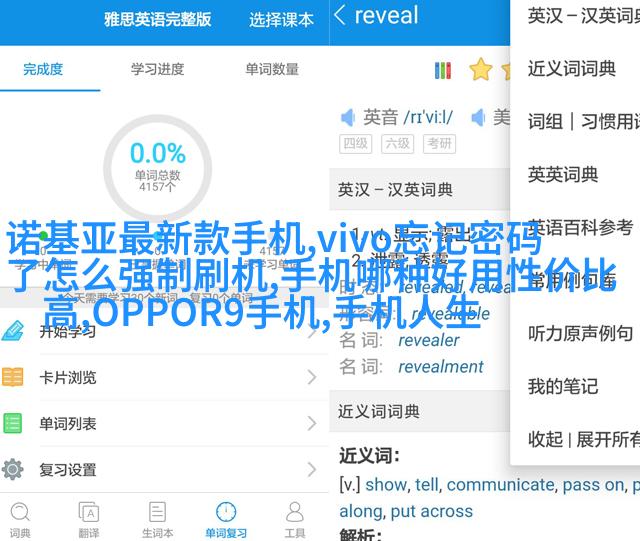640x541 pixels.
Task: Play the 英音 pronunciation speaker
Action: (348, 118)
